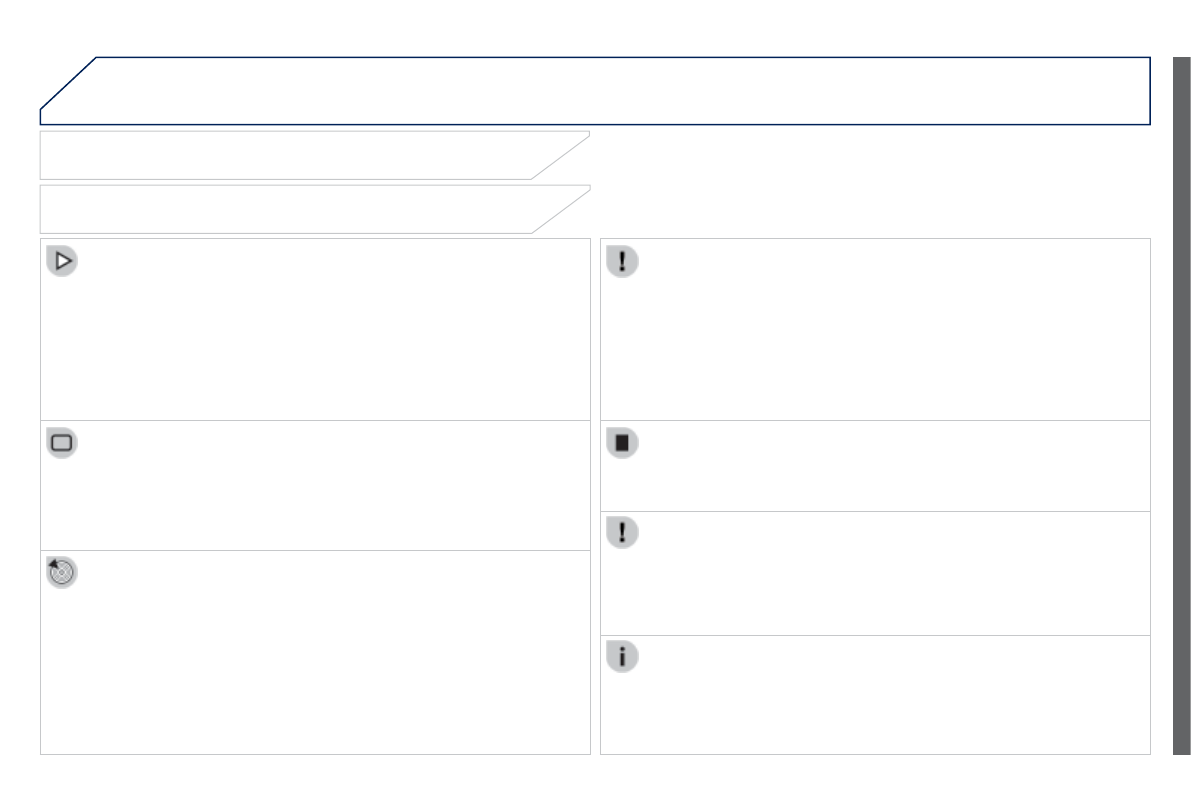
Task: Click the play triangle icon
Action: point(62,261)
